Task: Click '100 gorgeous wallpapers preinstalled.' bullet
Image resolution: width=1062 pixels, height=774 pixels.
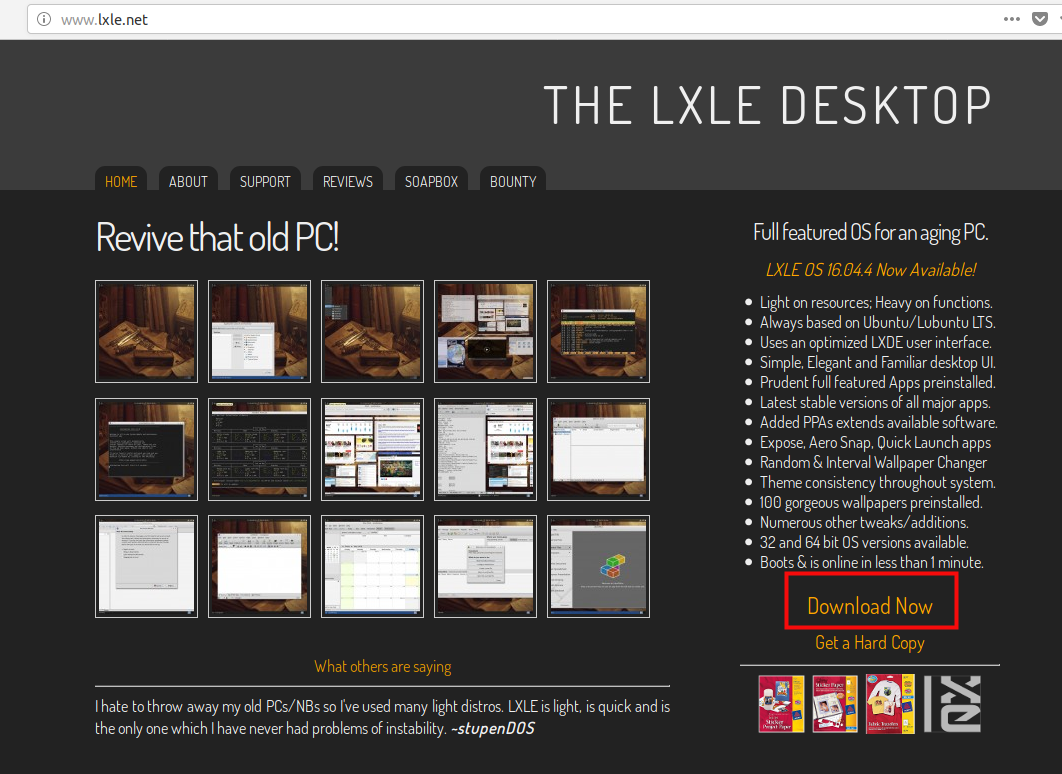Action: 871,502
